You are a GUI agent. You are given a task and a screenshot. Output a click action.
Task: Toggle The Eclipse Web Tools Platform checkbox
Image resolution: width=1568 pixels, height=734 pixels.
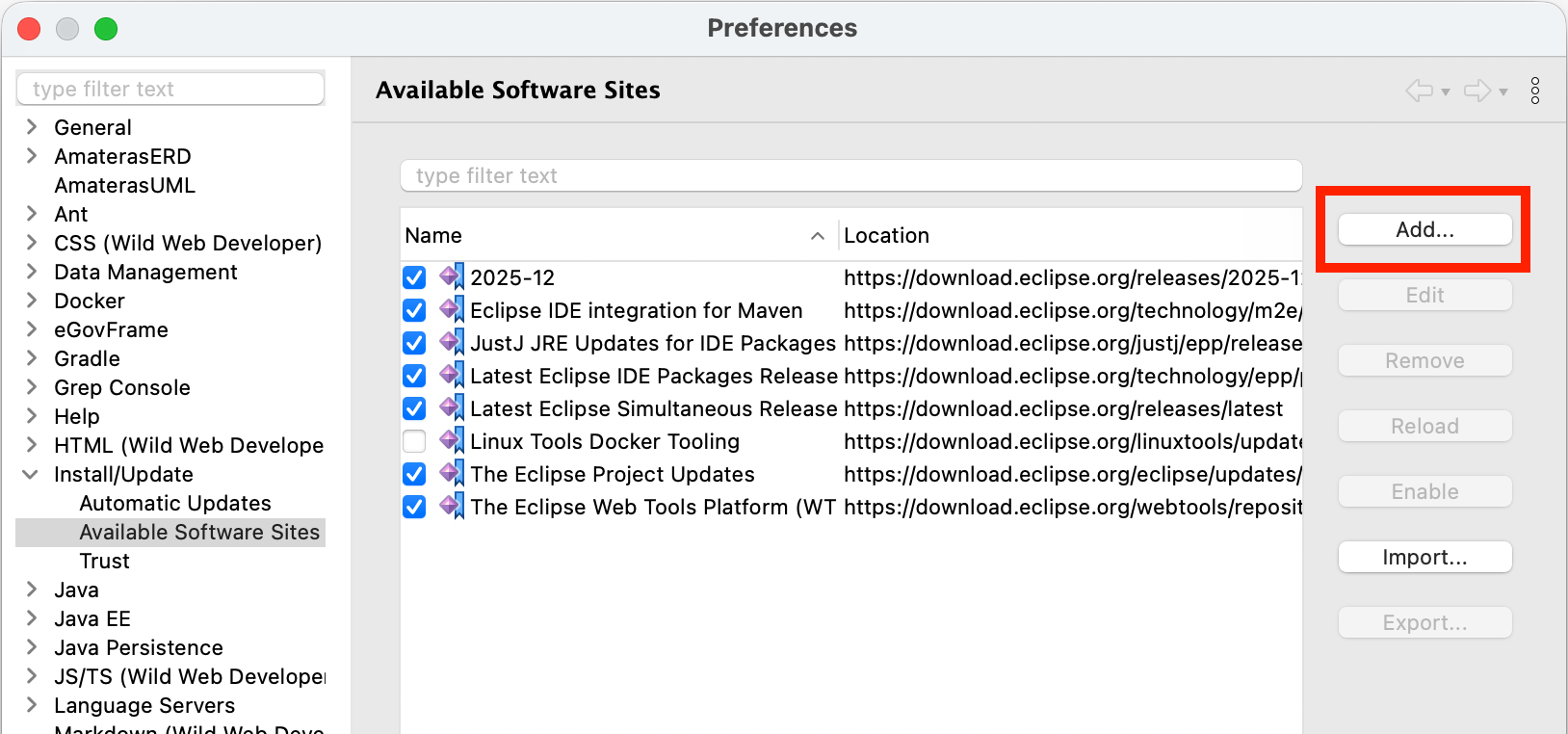(x=414, y=507)
